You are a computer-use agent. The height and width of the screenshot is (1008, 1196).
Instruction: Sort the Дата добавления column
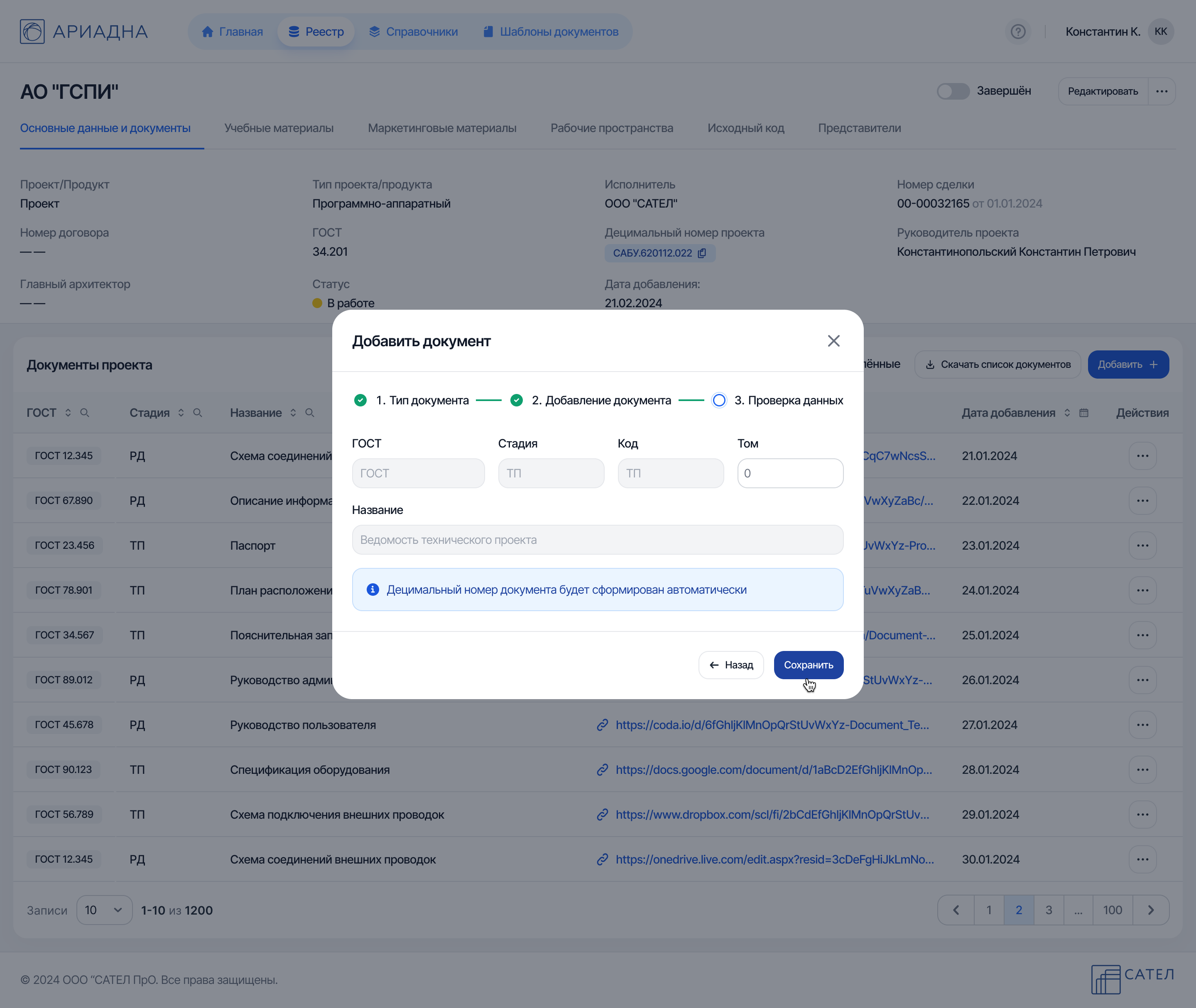[1067, 413]
